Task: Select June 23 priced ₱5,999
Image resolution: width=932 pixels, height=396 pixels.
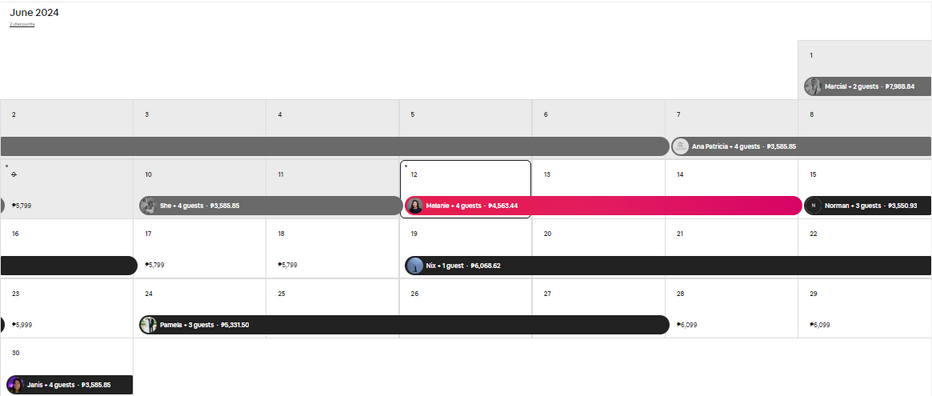Action: [x=67, y=308]
